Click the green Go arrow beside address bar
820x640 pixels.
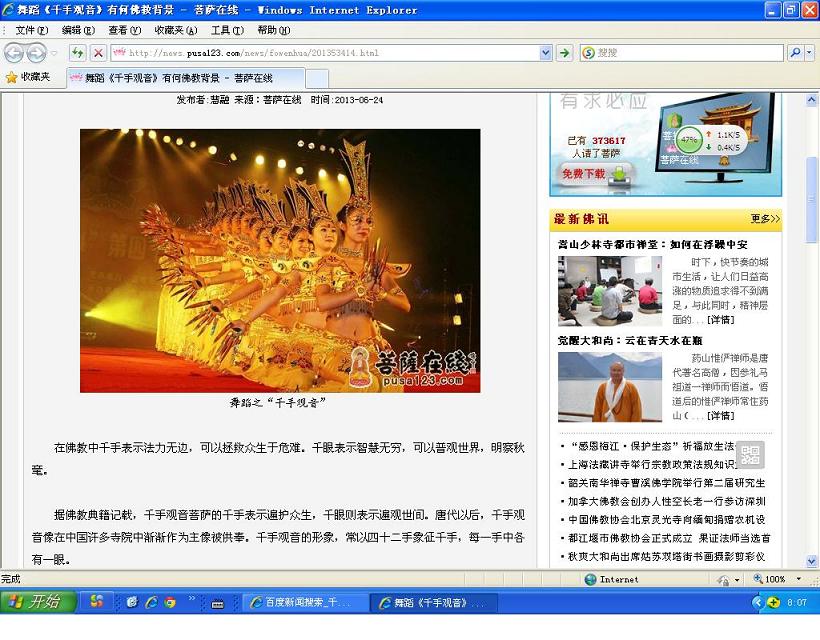click(x=564, y=53)
